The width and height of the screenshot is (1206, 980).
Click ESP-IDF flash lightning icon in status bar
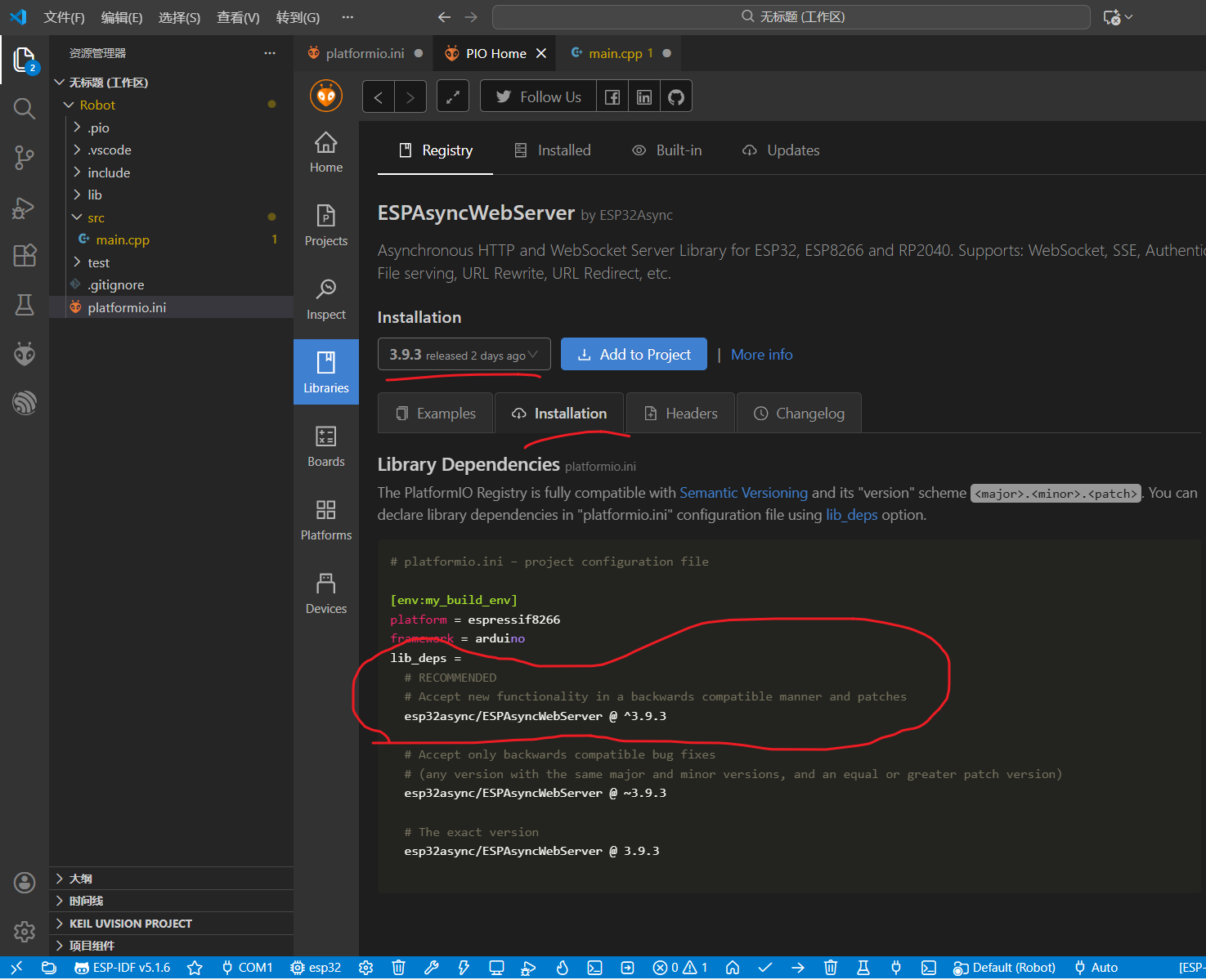click(x=464, y=968)
